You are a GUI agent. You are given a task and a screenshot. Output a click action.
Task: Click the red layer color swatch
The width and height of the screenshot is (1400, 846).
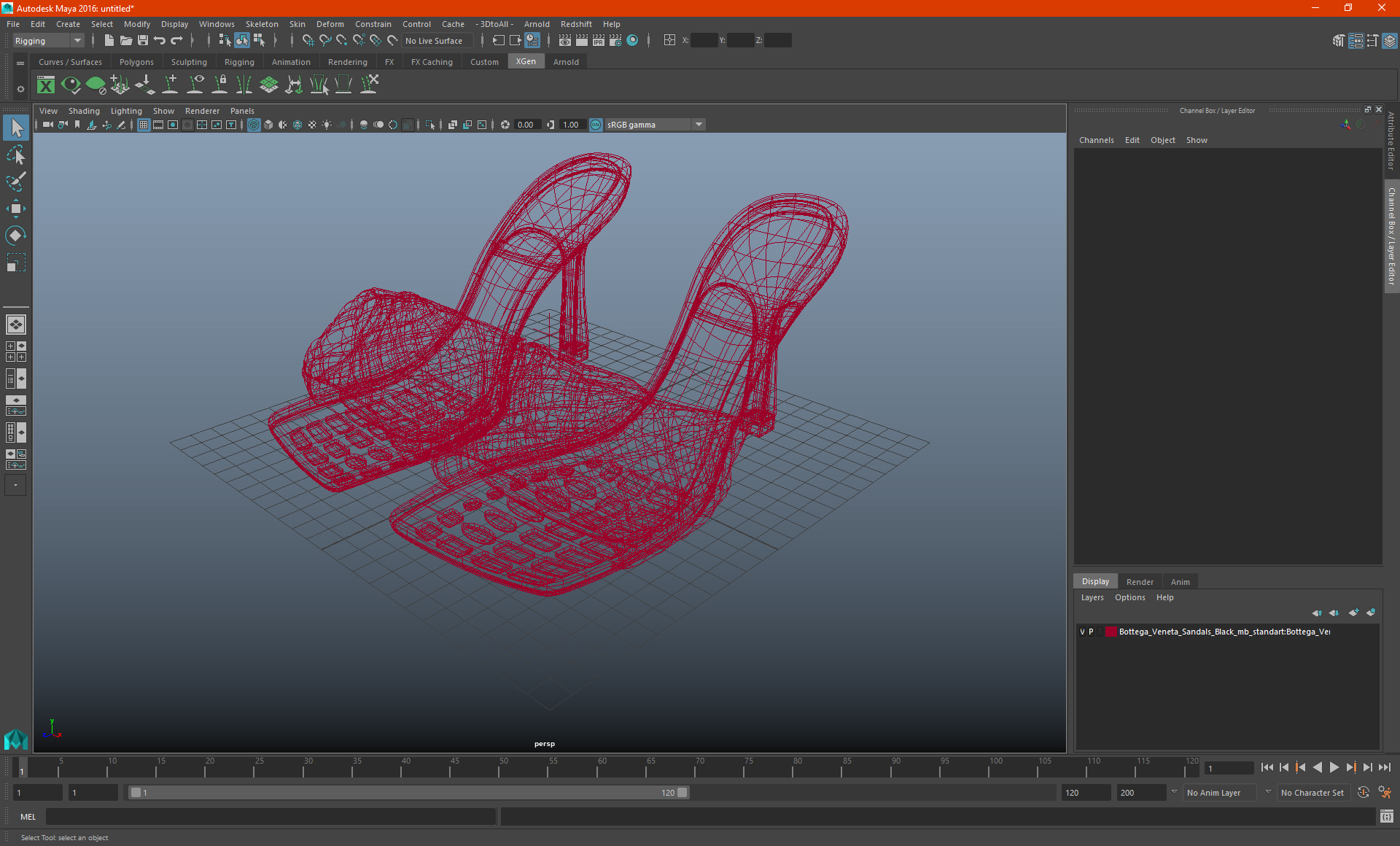pos(1111,632)
